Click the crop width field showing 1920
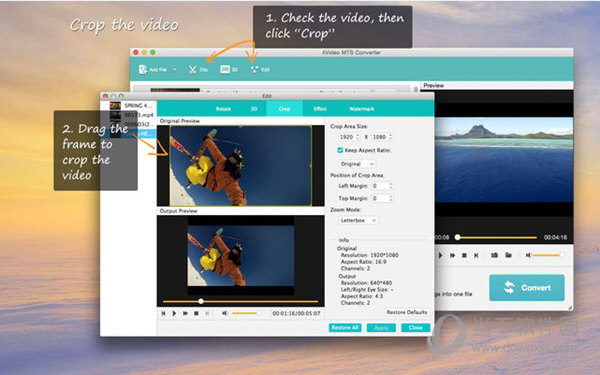600x375 pixels. [346, 137]
